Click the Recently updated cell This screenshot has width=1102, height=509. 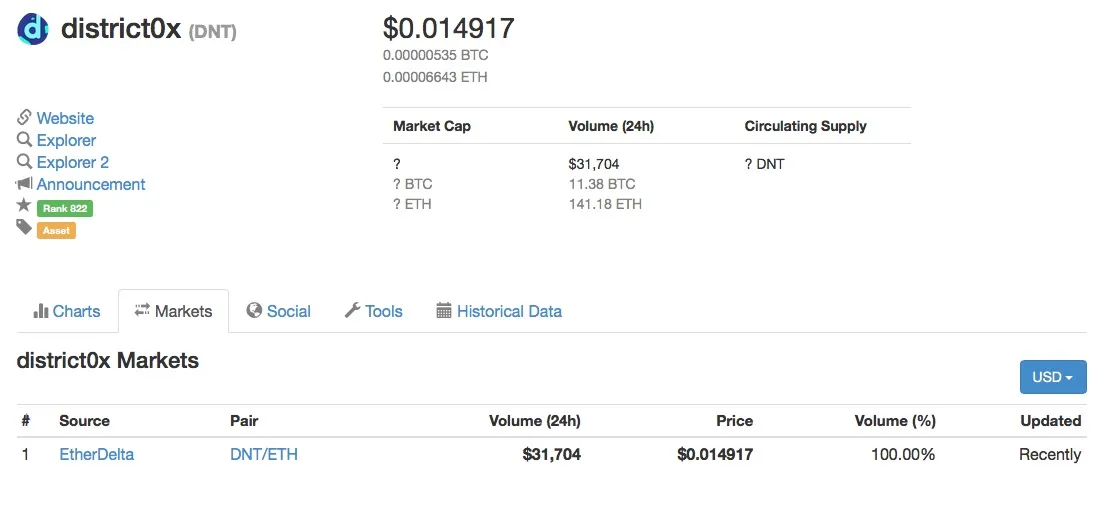pyautogui.click(x=1050, y=454)
